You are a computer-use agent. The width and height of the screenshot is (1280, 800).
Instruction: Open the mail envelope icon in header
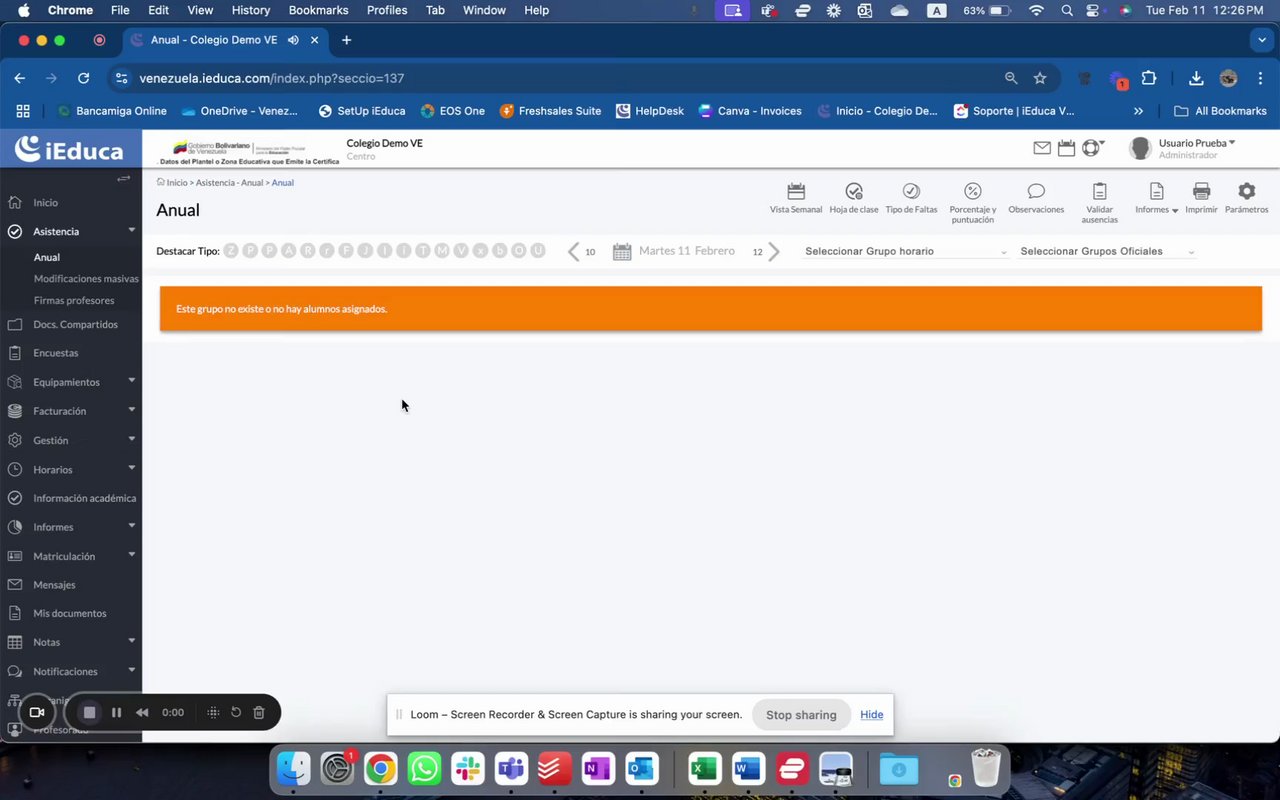1042,148
